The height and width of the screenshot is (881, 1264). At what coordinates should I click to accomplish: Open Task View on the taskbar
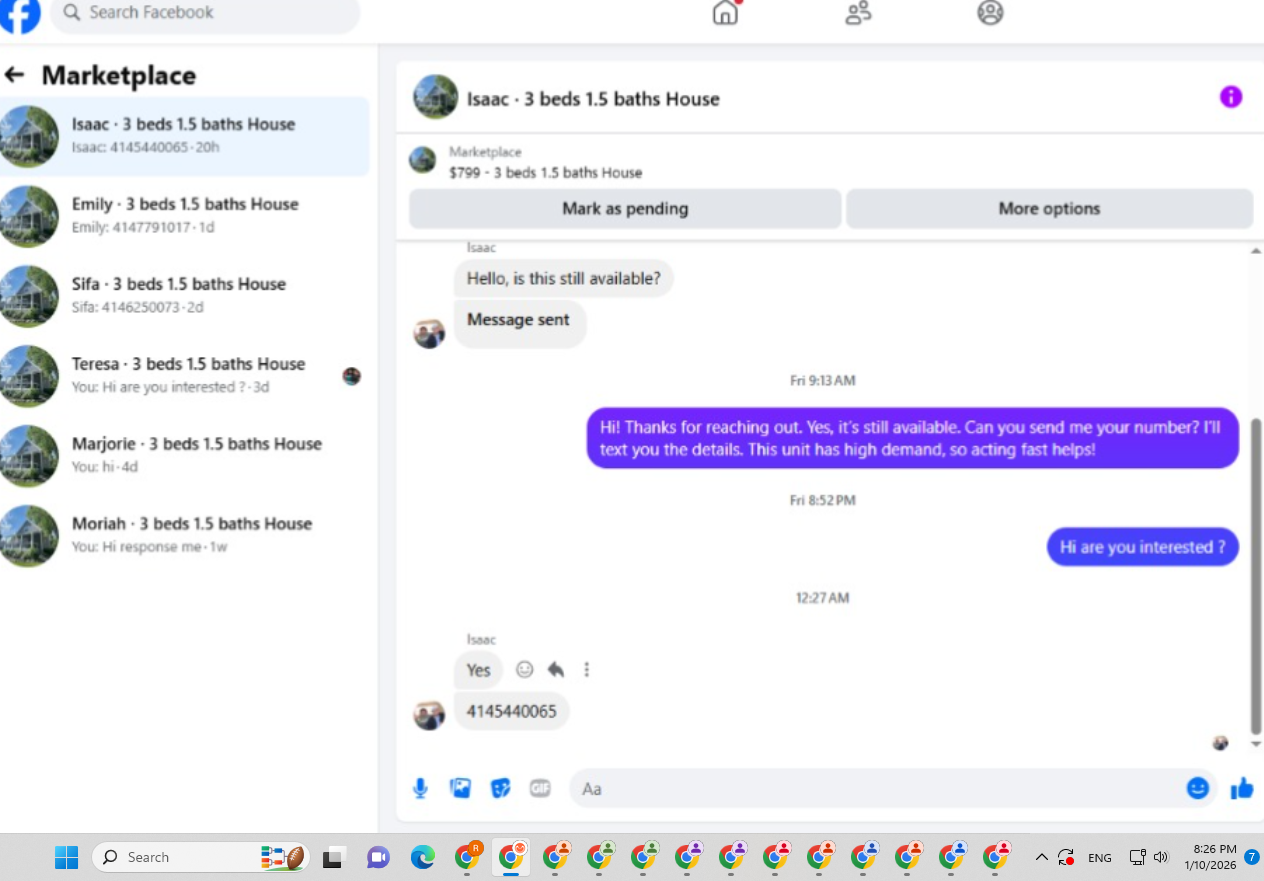(x=333, y=857)
